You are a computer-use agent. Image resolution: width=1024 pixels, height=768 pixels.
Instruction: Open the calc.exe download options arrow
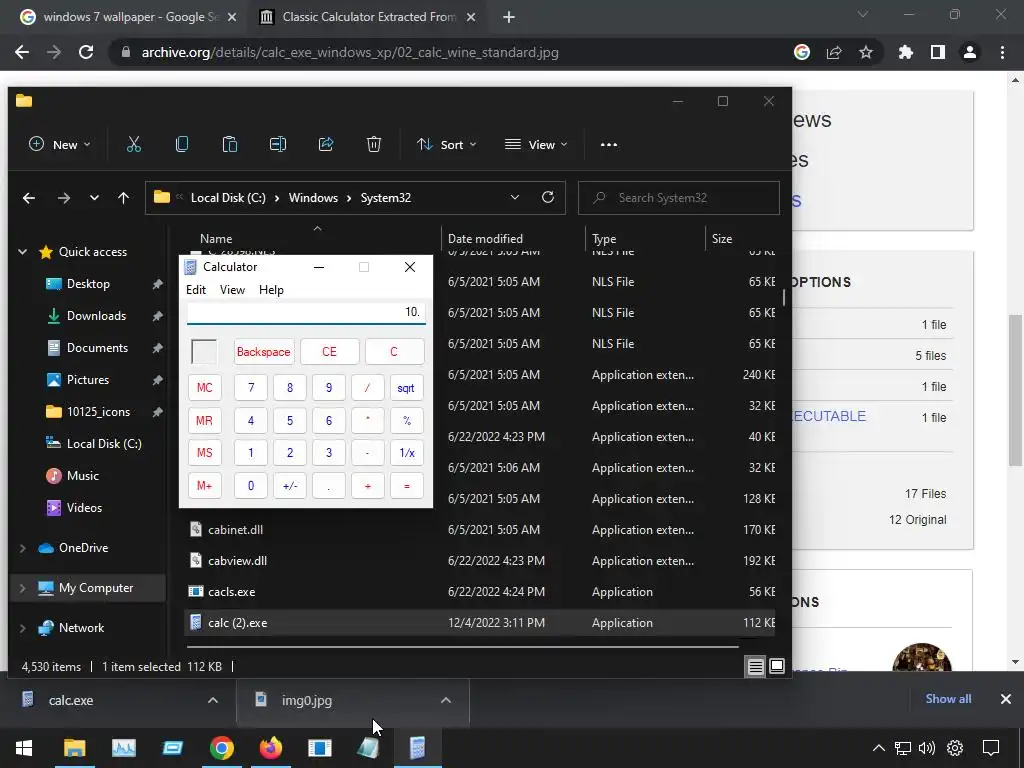[x=212, y=700]
